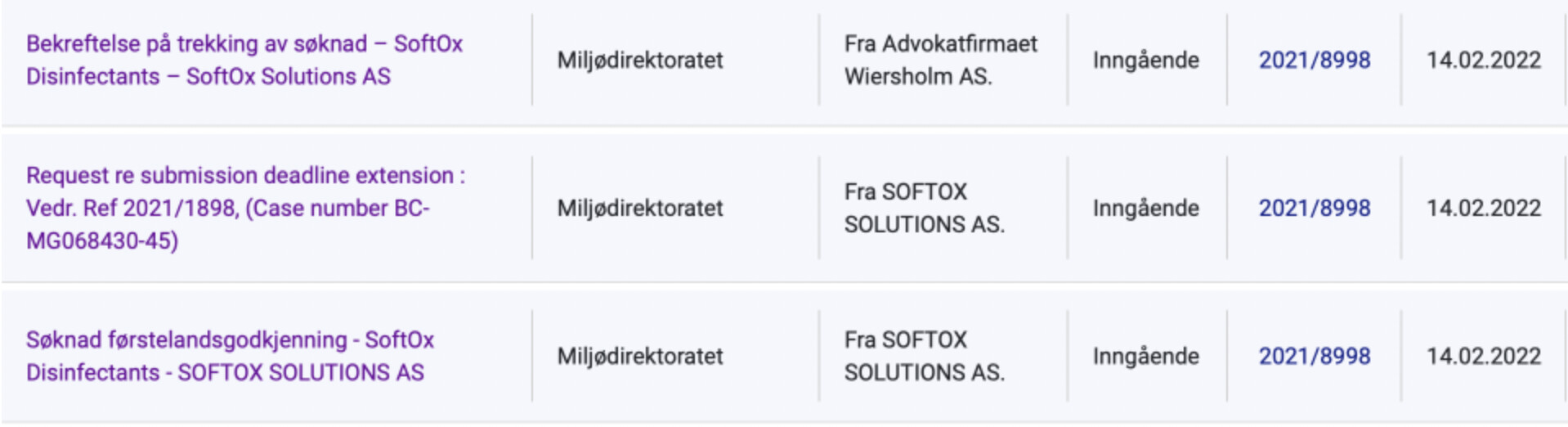Select the 'Fra Advokatfirmaet Wiersholm AS.' sender cell

940,60
